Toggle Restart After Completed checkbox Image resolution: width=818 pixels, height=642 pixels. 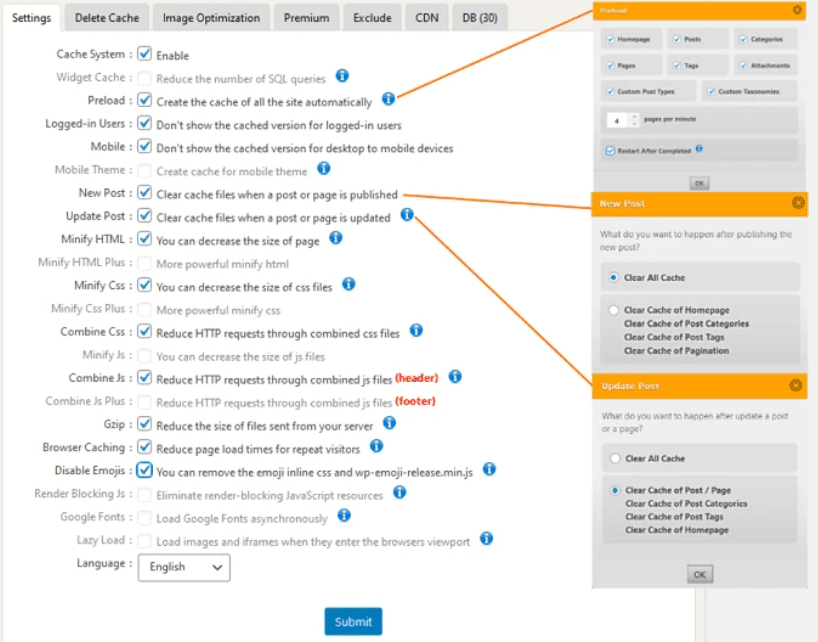click(610, 151)
